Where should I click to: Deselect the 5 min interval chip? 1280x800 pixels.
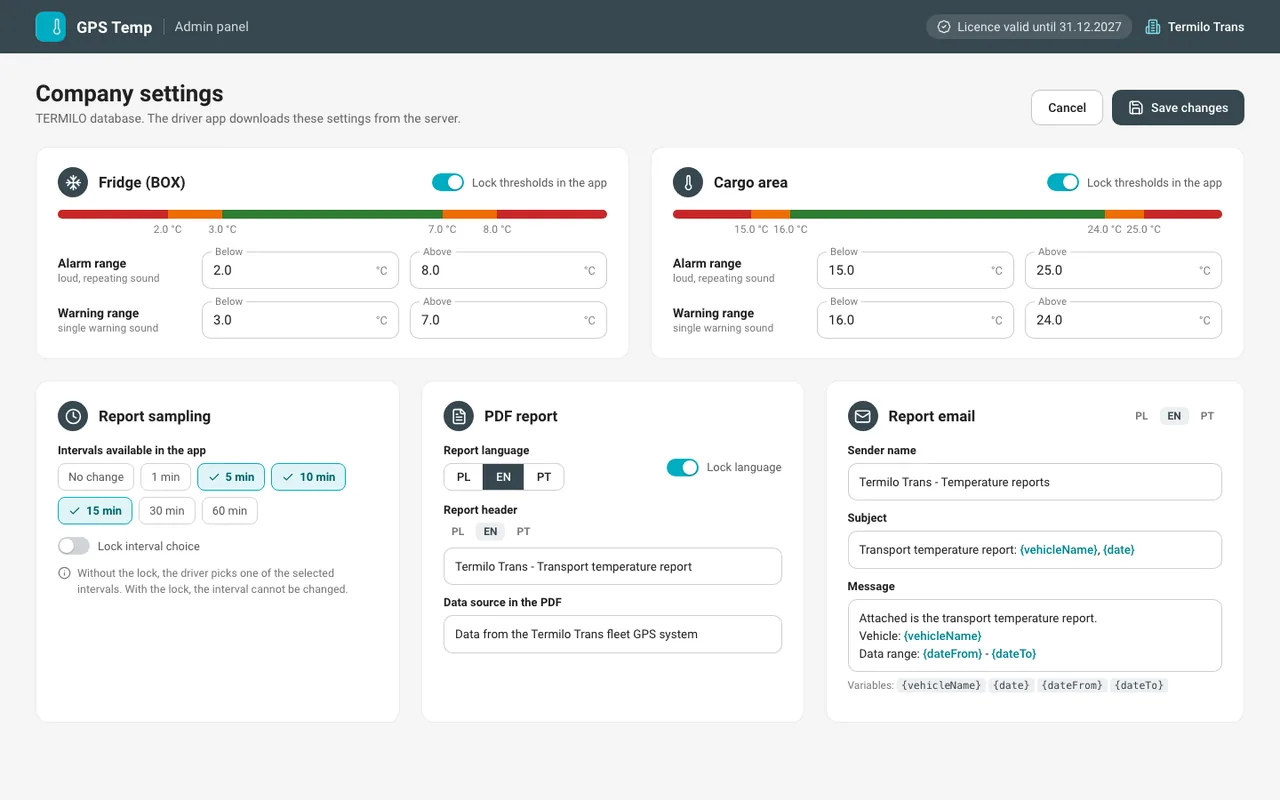pyautogui.click(x=231, y=477)
